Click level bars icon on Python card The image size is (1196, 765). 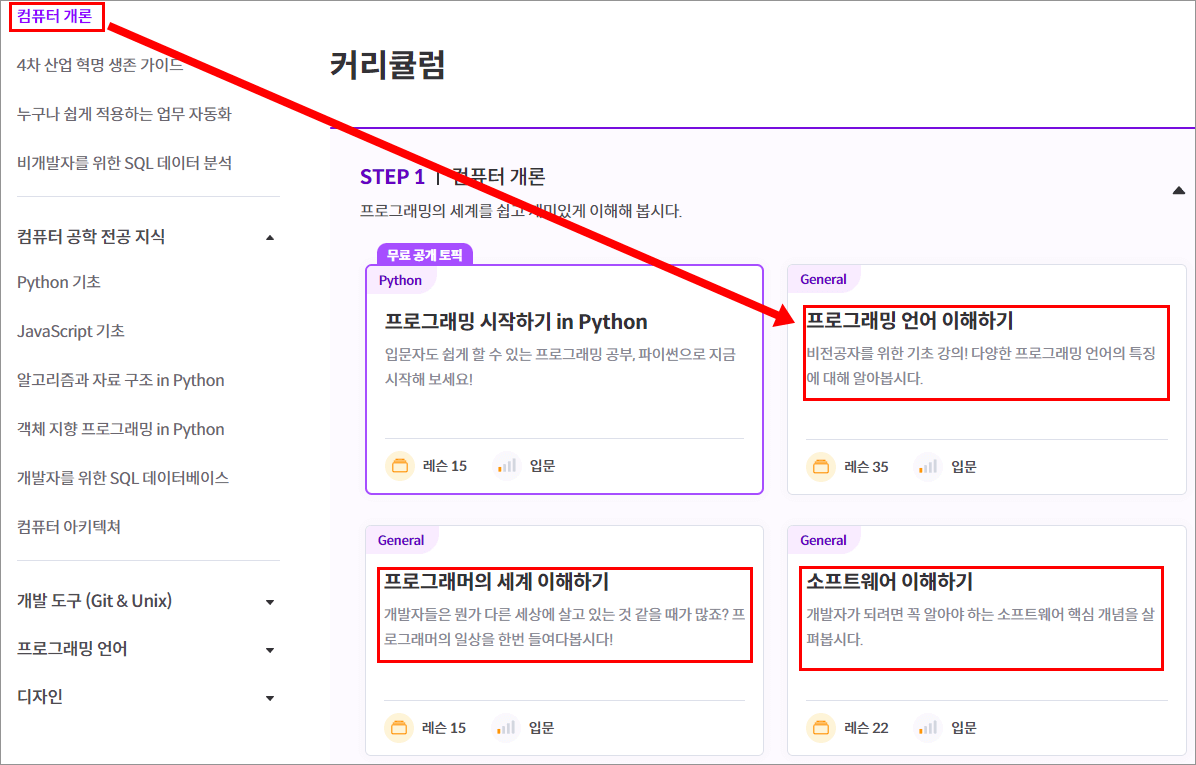507,466
